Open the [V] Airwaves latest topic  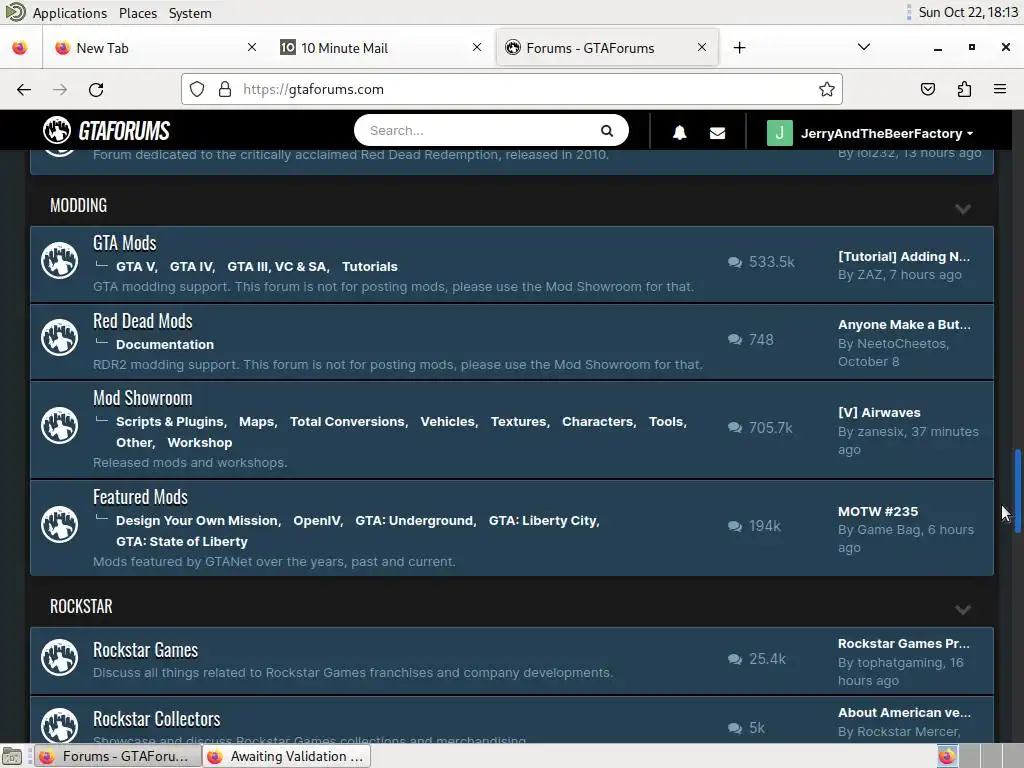879,413
